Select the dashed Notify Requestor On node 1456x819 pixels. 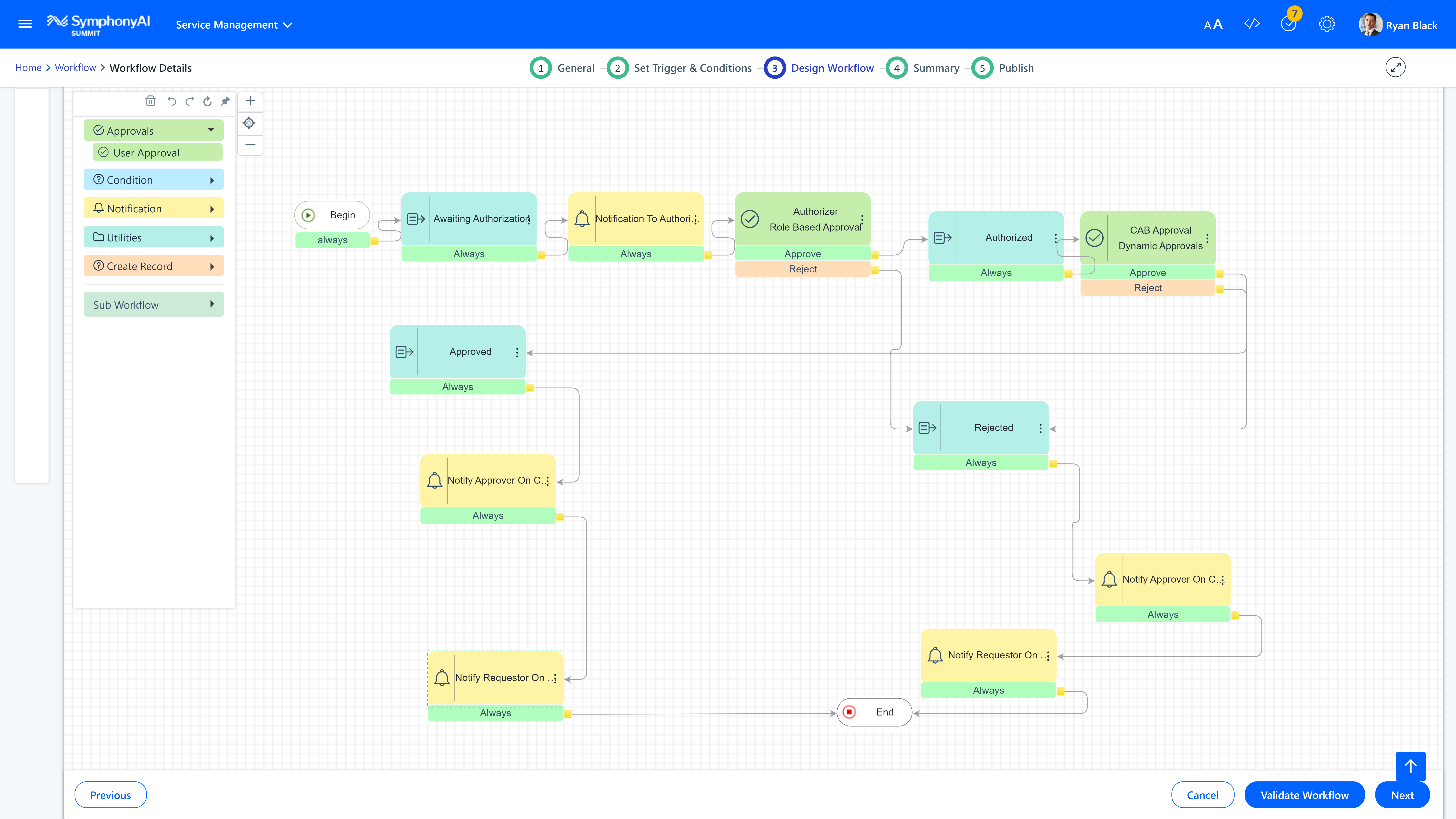tap(496, 678)
